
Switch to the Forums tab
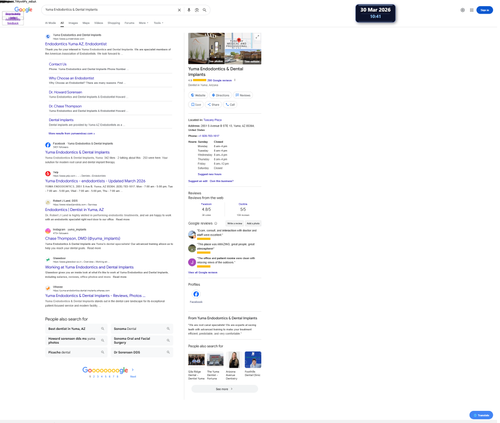click(129, 23)
